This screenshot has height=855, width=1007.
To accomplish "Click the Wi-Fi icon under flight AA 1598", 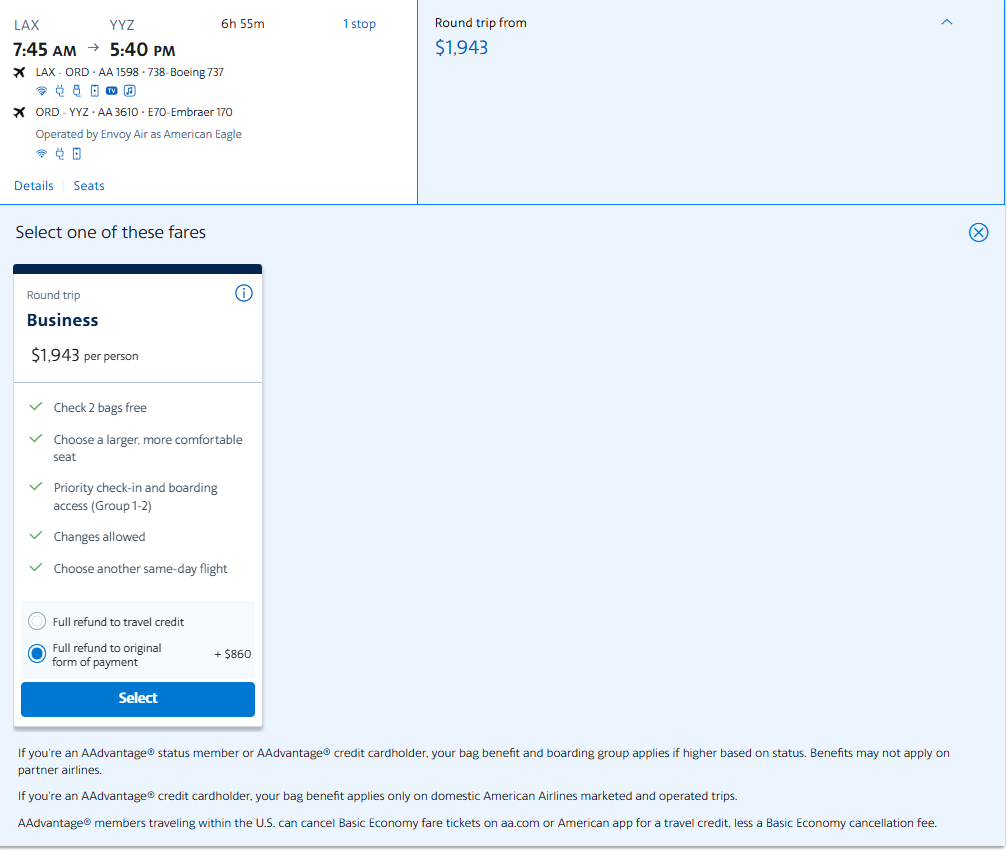I will pos(41,91).
